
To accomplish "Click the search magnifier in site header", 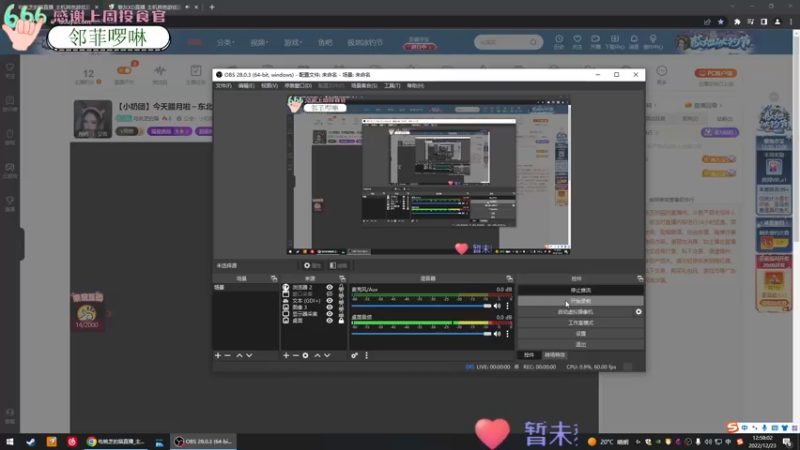I will [x=533, y=42].
